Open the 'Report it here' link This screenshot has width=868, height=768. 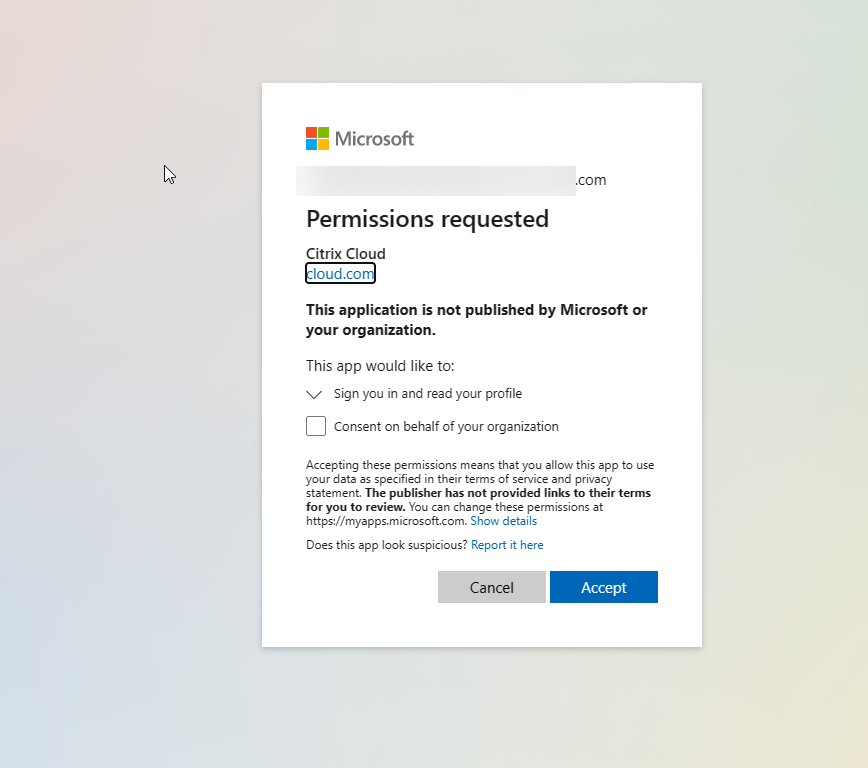click(x=507, y=545)
